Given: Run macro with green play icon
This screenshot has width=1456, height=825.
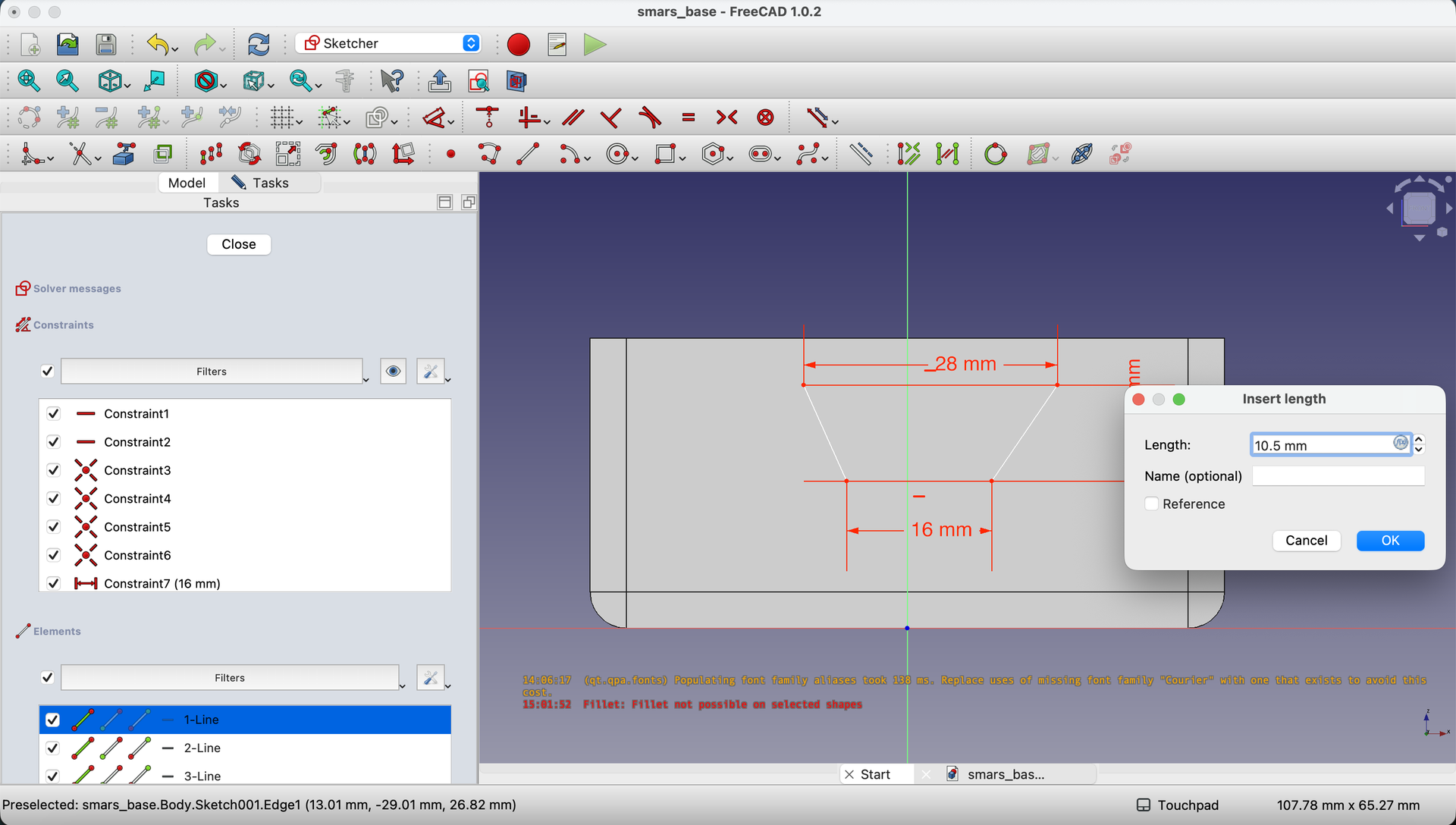Looking at the screenshot, I should coord(595,45).
